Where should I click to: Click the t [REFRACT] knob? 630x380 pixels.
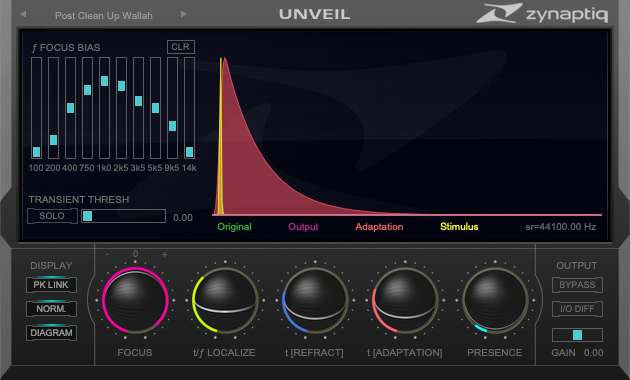[315, 300]
